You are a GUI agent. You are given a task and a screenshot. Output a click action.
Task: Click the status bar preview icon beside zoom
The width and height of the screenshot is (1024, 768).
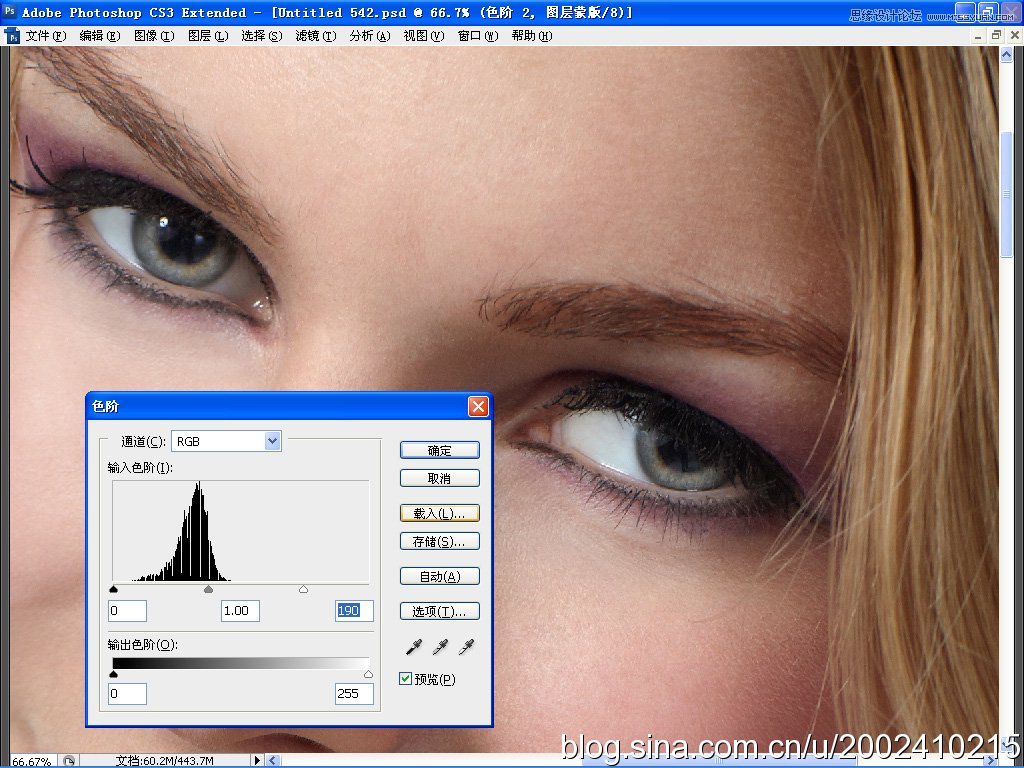point(69,761)
